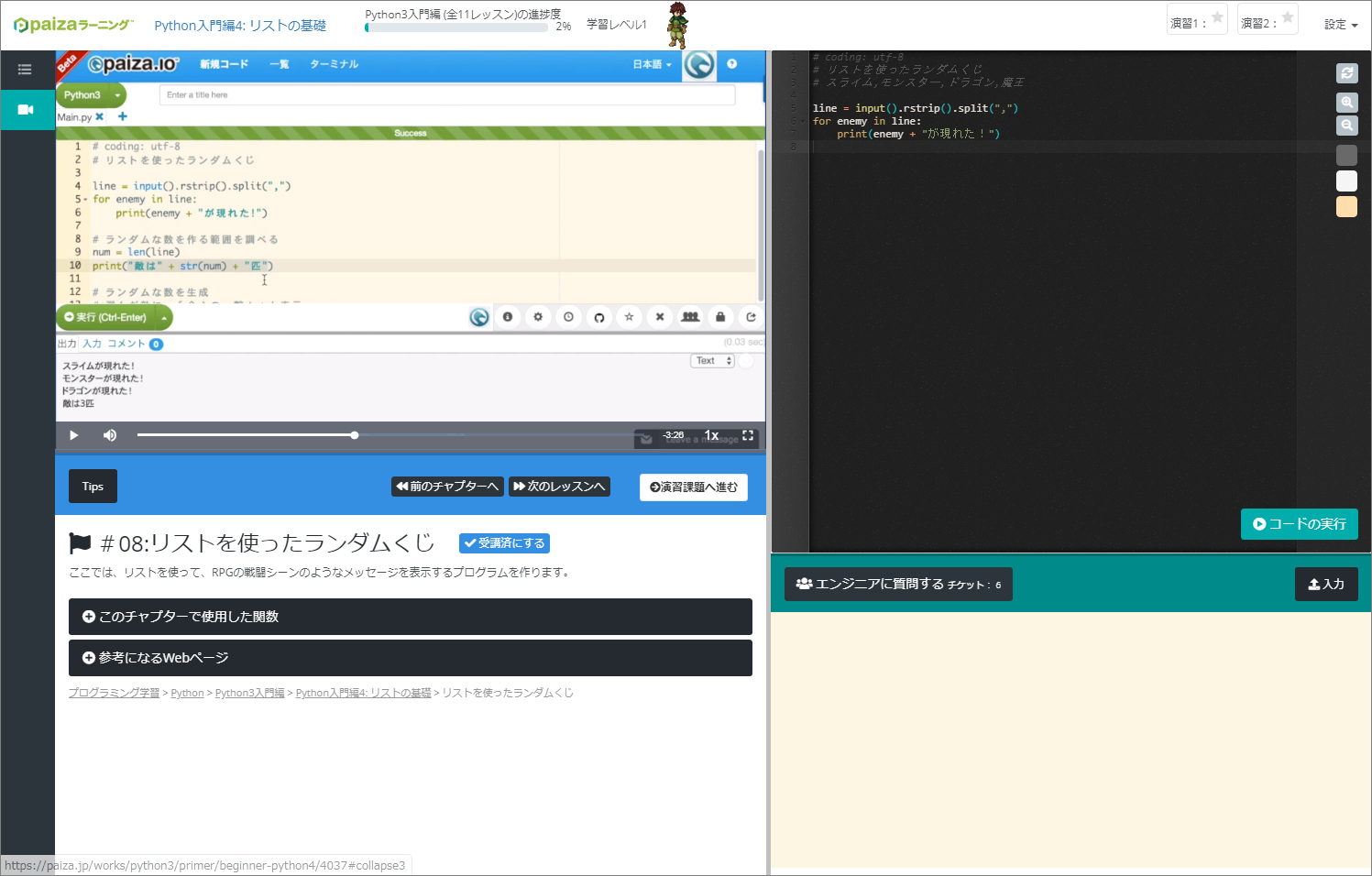Go to next lesson (次のレッスンへ)
This screenshot has height=876, width=1372.
559,487
